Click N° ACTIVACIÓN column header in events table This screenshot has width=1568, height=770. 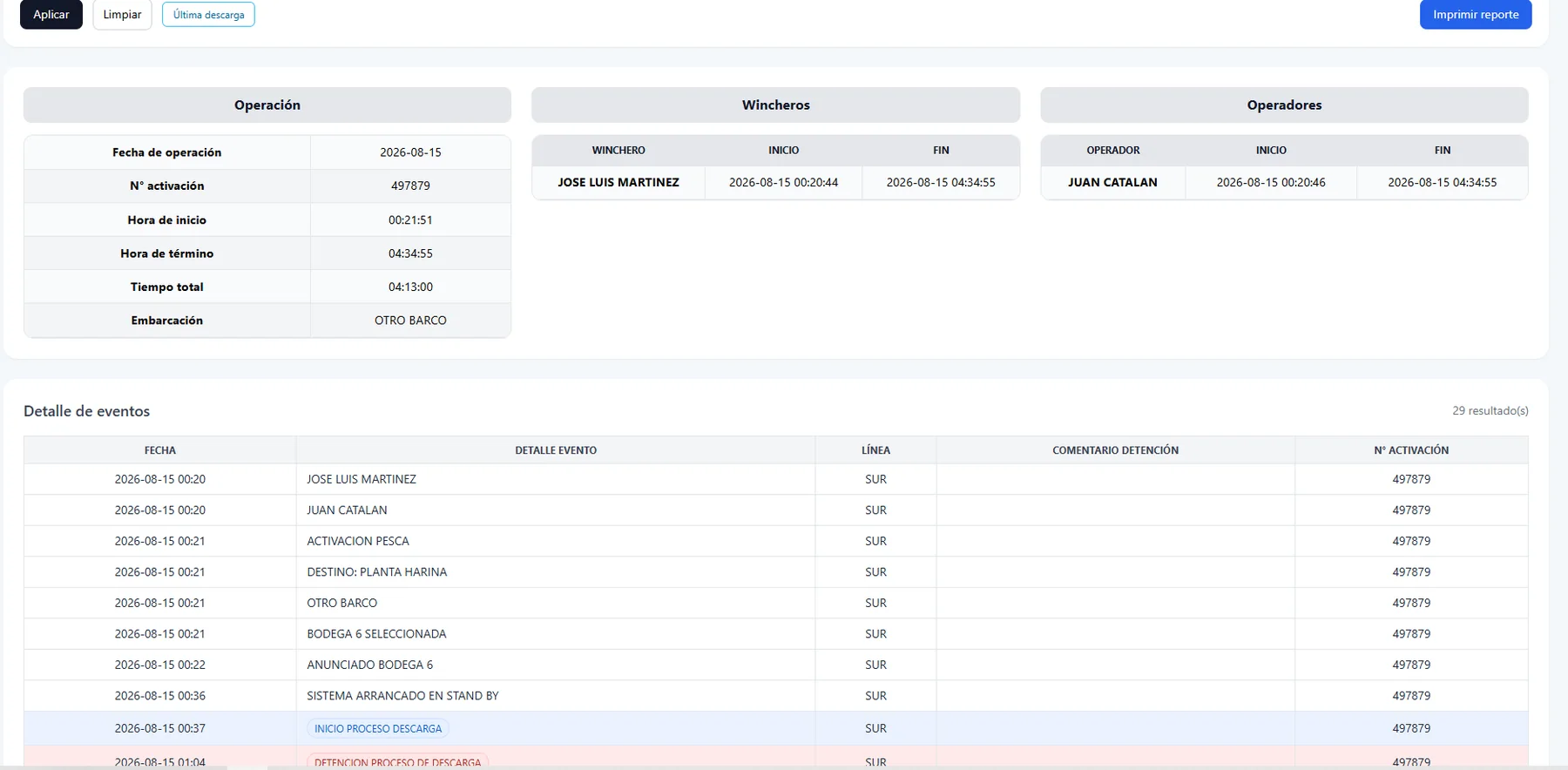pos(1411,450)
